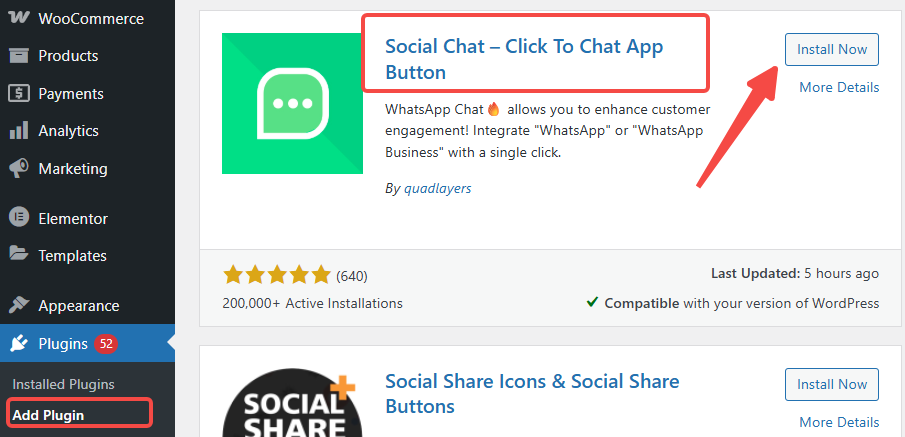View More Details for Social Chat
The height and width of the screenshot is (437, 905).
pyautogui.click(x=839, y=87)
